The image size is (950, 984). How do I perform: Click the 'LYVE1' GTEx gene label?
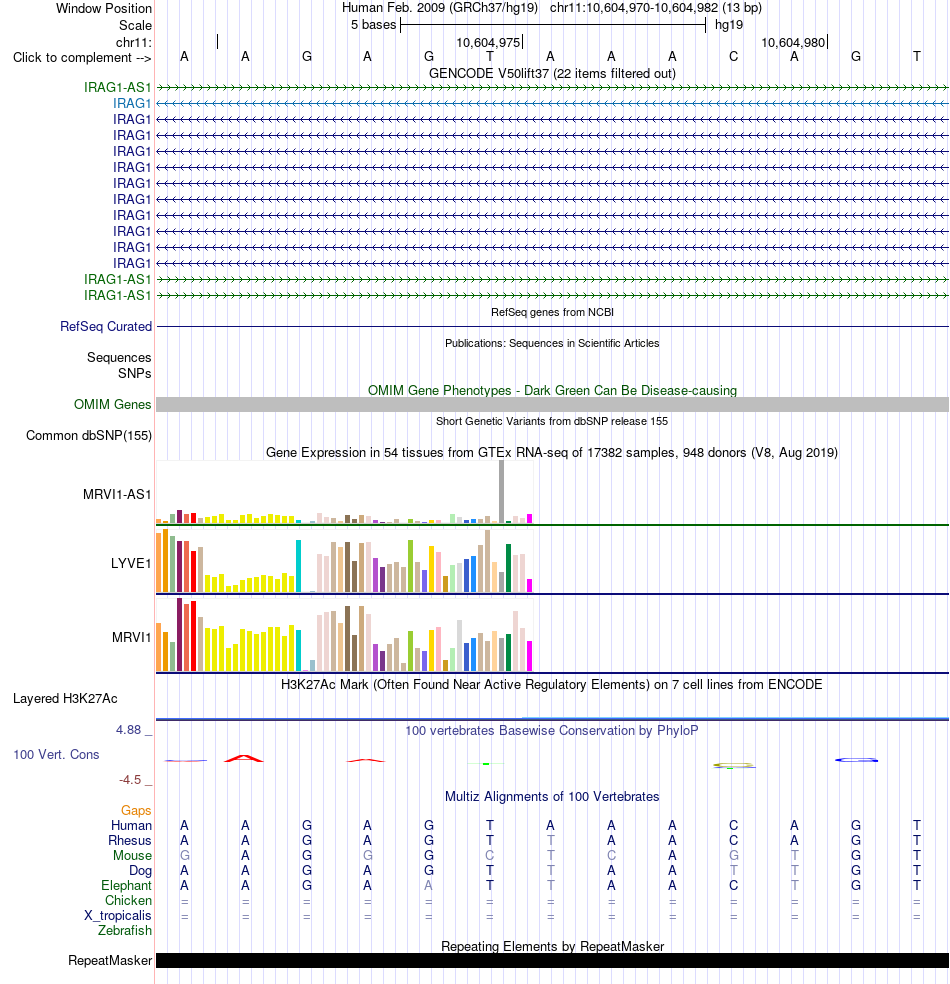[131, 564]
